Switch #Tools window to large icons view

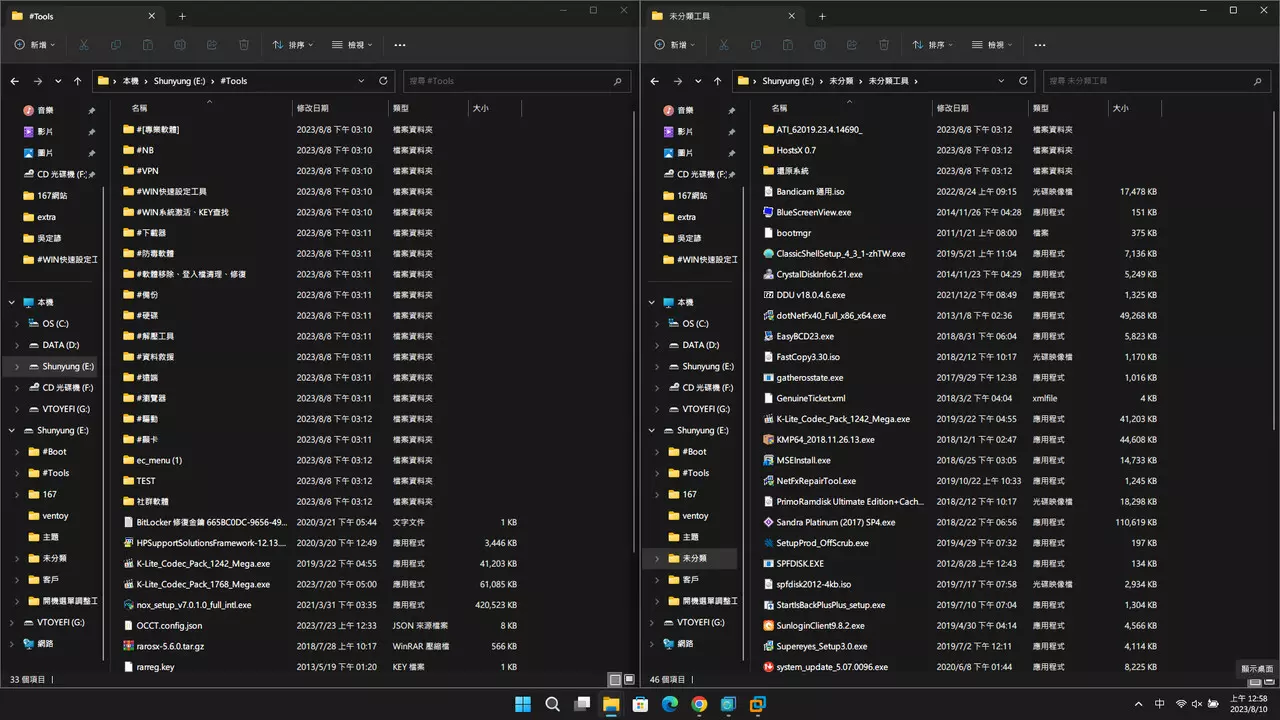628,680
